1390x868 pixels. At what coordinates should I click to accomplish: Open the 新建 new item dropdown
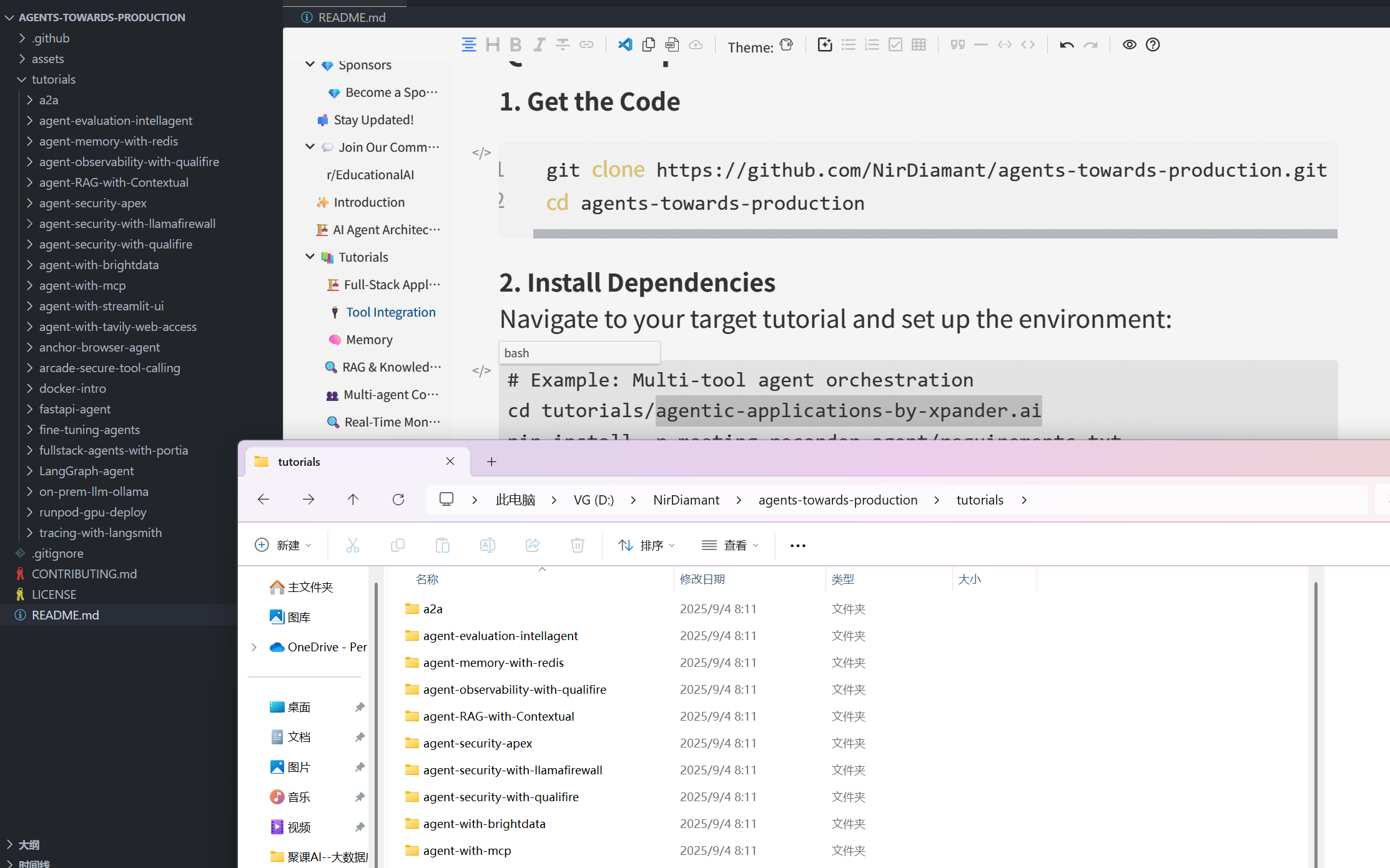pos(283,545)
